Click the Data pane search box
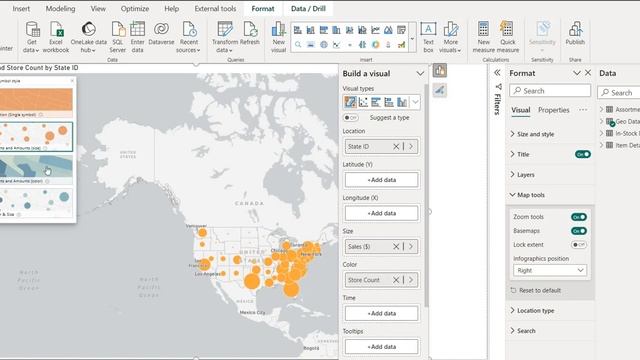Image resolution: width=640 pixels, height=360 pixels. (619, 93)
